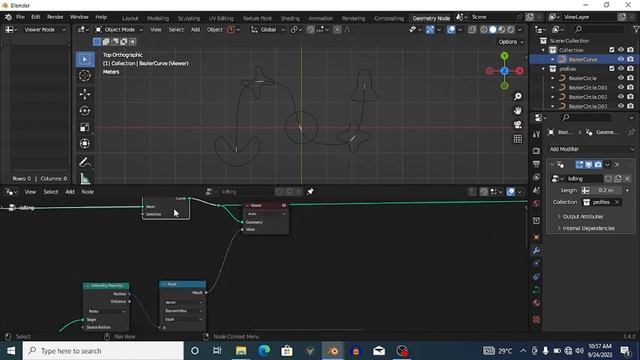Open Windows Start menu
The width and height of the screenshot is (640, 360).
point(11,351)
